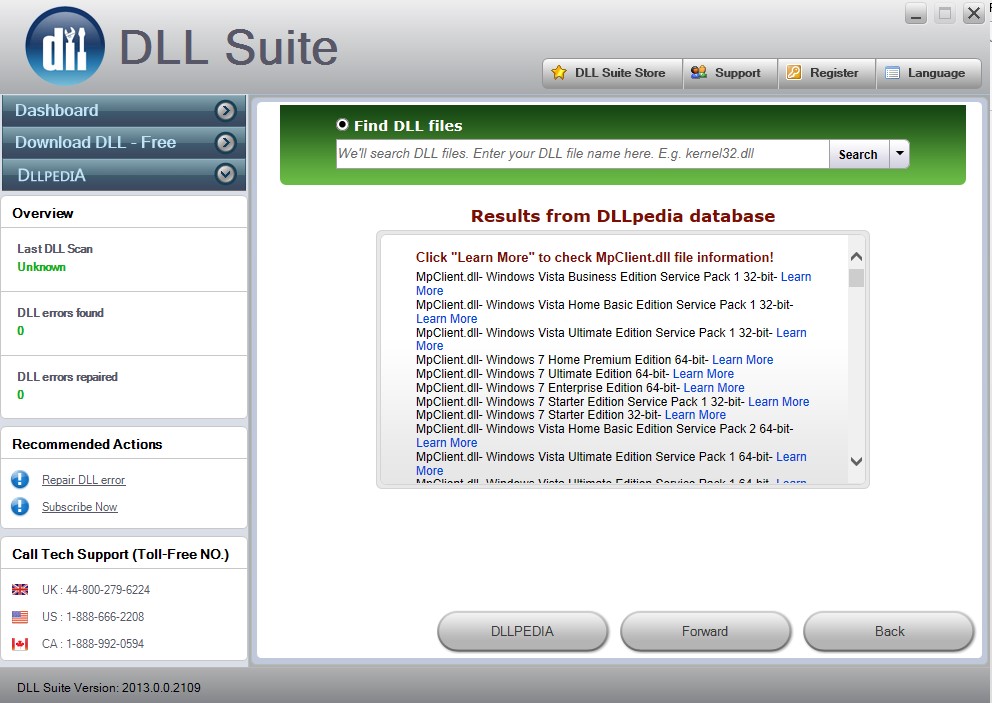992x703 pixels.
Task: Click the Support icon in the top toolbar
Action: click(x=700, y=72)
